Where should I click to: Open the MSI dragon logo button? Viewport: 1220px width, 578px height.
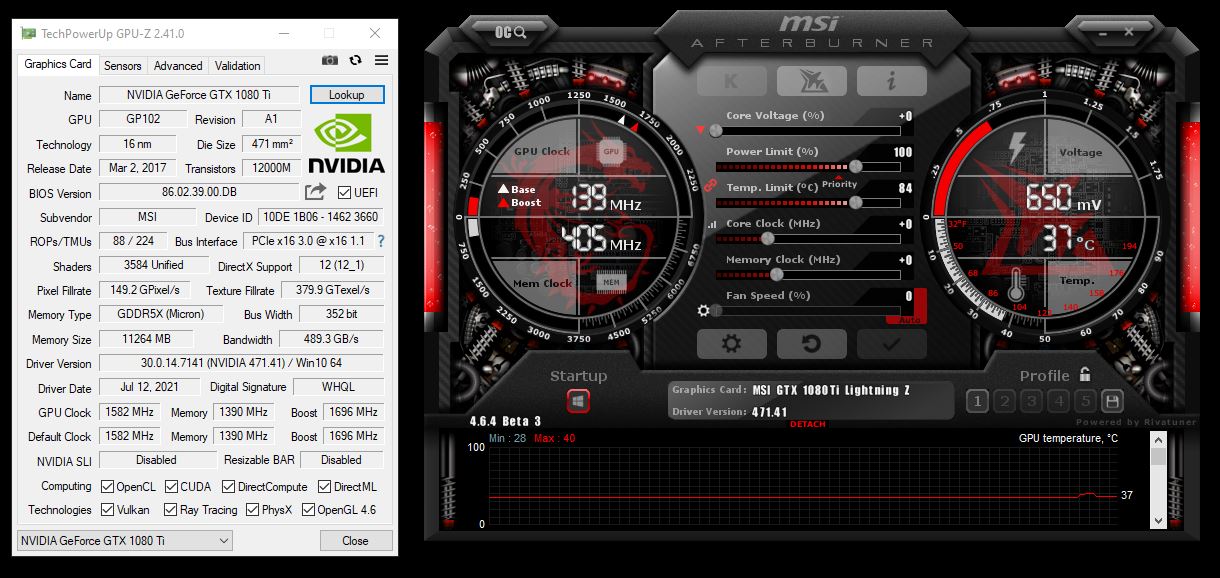pyautogui.click(x=811, y=81)
